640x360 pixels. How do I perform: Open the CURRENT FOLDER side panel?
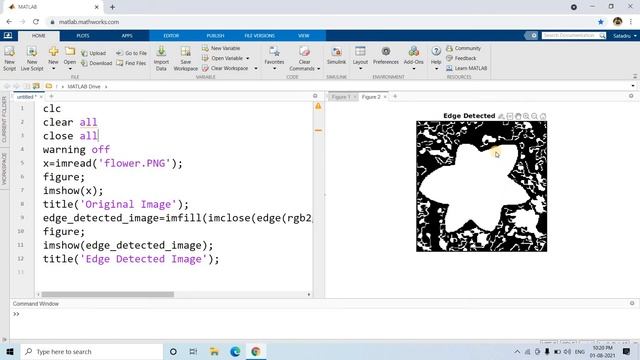coord(4,119)
